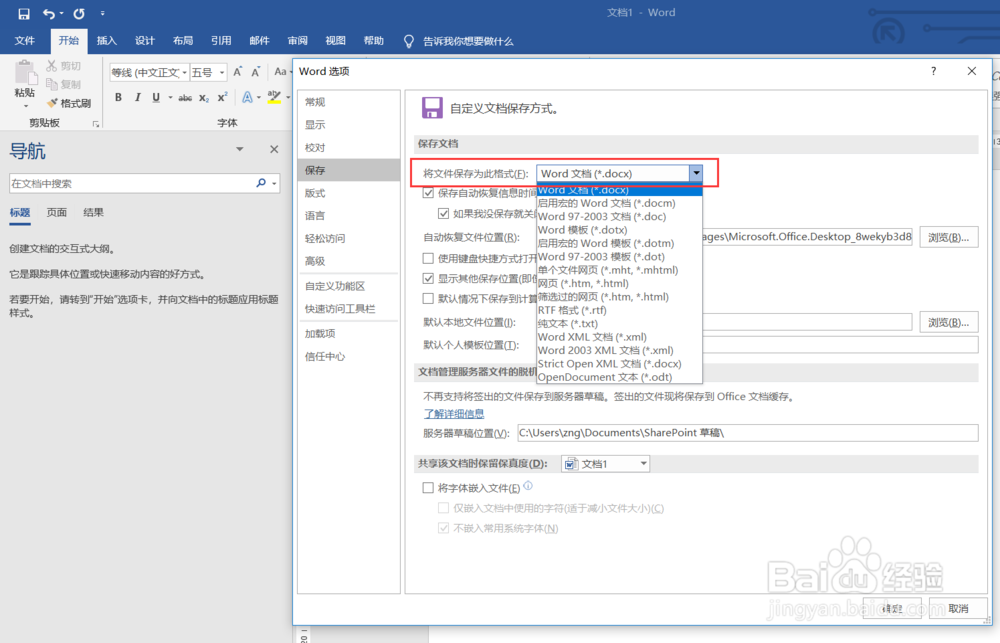Open the 页面 tab in navigation pane

57,212
